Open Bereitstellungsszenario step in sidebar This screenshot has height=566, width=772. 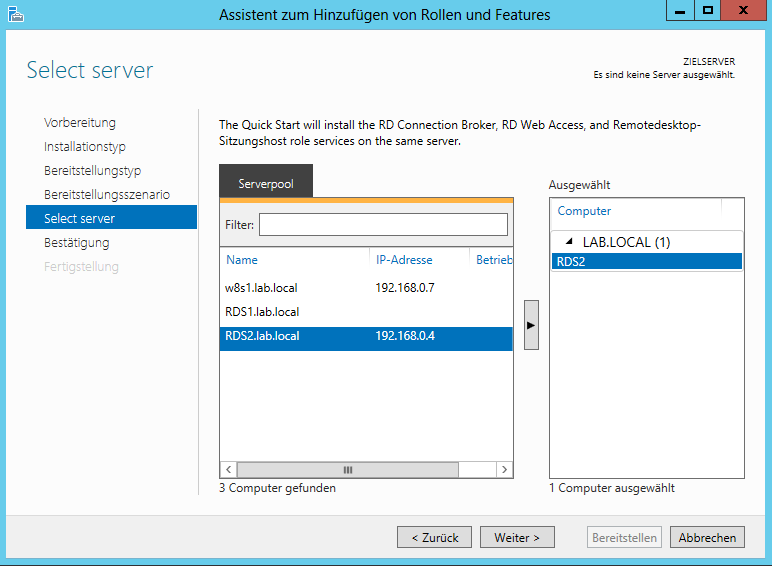107,195
